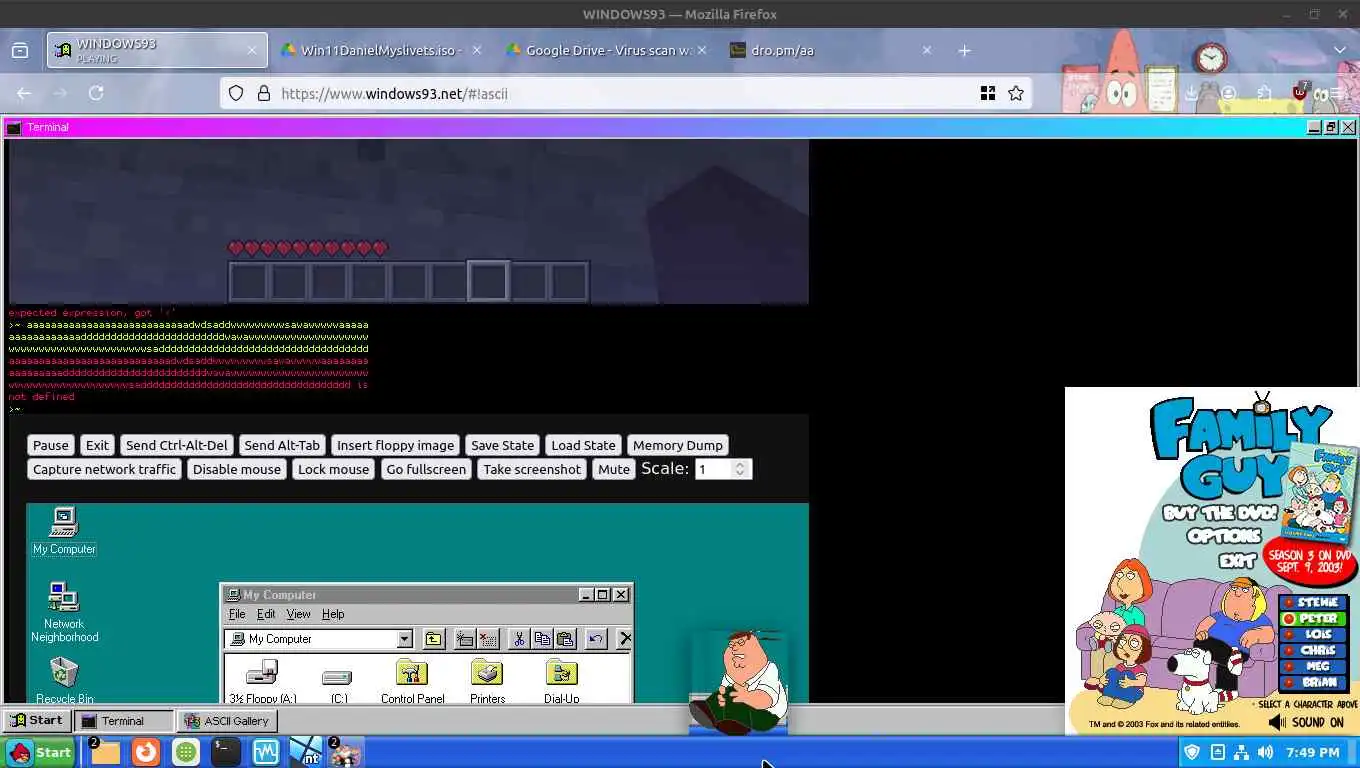Open the uBlock extension icon with badge 7
1360x768 pixels.
click(x=1300, y=92)
